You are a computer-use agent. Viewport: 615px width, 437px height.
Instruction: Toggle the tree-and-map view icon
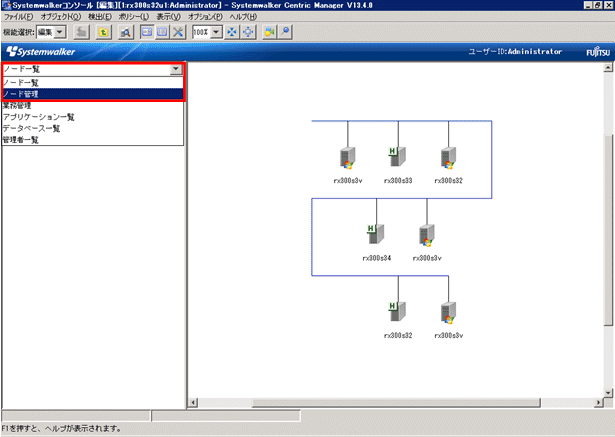147,32
